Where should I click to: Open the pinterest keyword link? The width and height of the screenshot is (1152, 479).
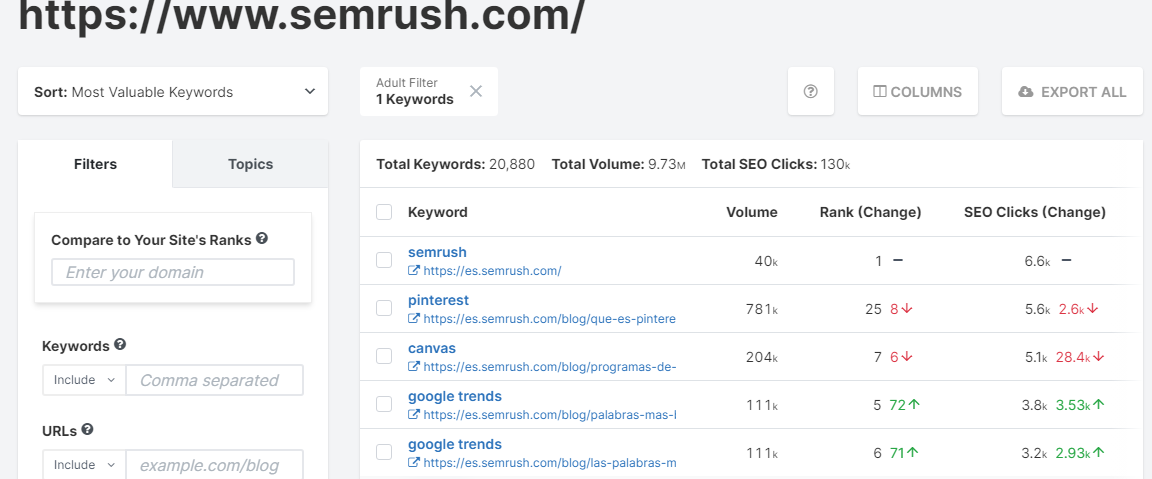[x=439, y=300]
